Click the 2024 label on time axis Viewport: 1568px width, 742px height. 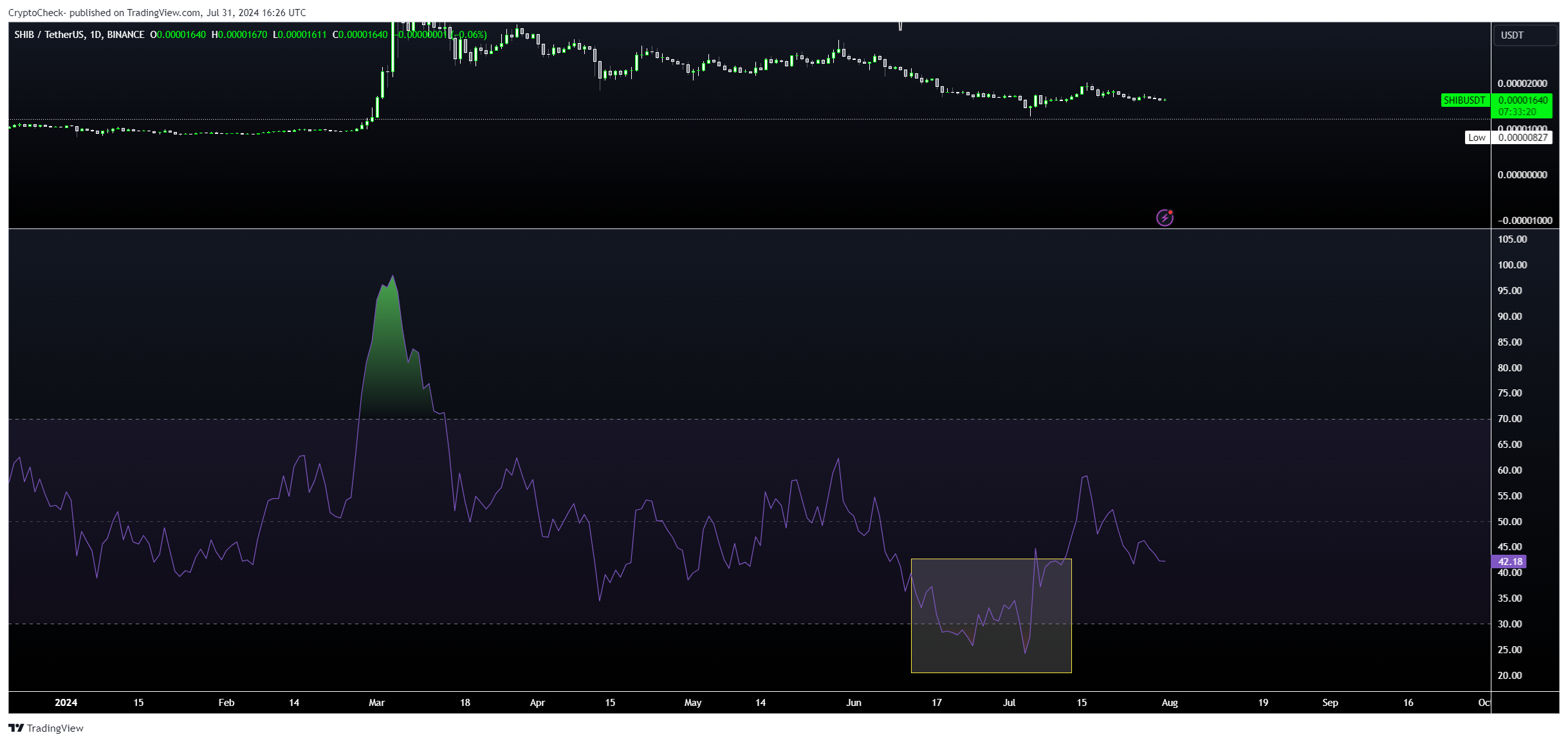pos(66,703)
